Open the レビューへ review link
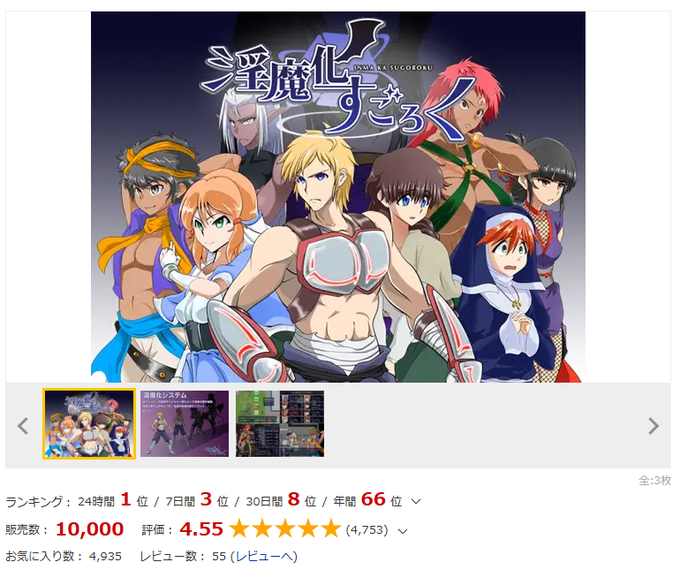The image size is (680, 570). pos(266,556)
